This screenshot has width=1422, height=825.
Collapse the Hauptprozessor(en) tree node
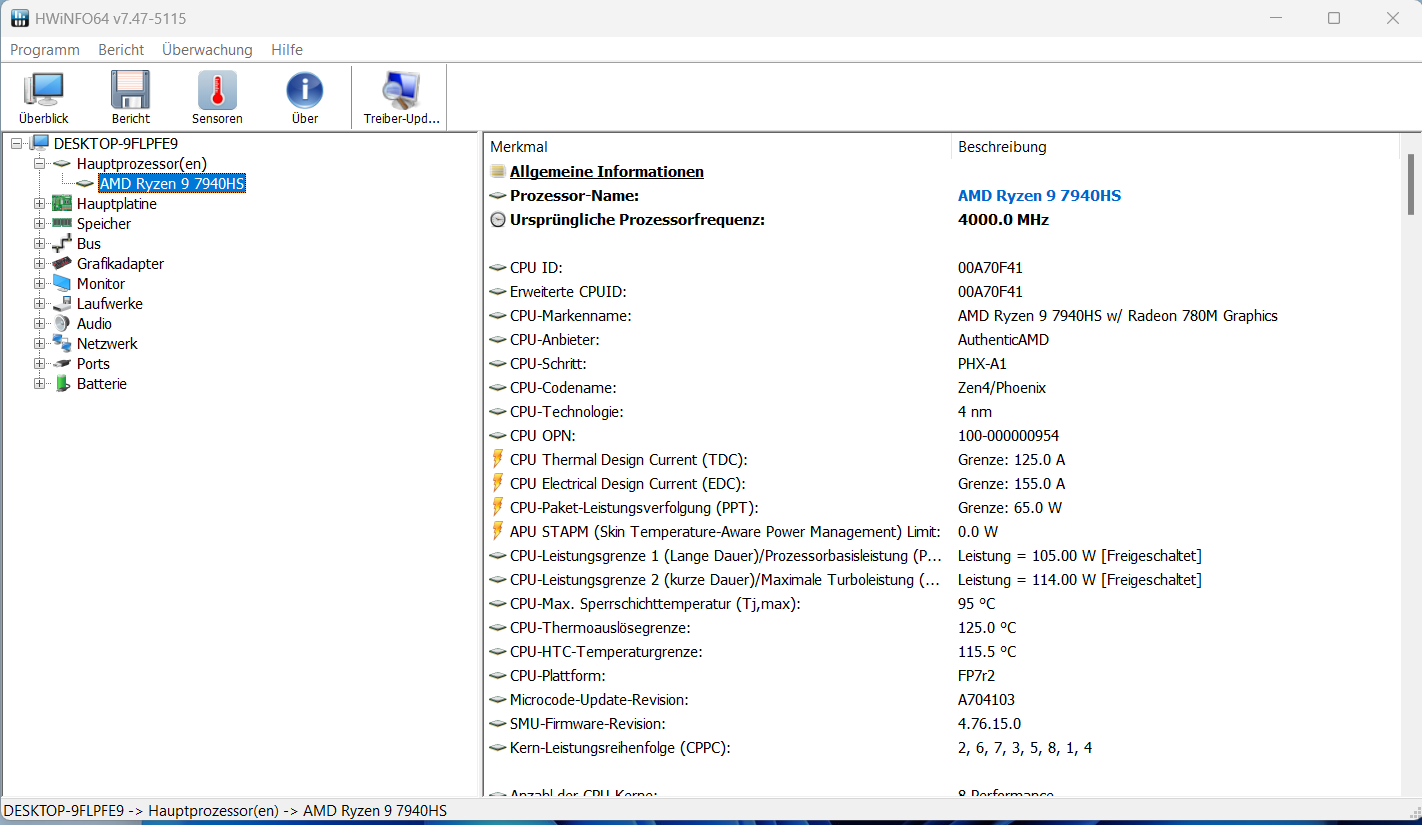(x=40, y=163)
